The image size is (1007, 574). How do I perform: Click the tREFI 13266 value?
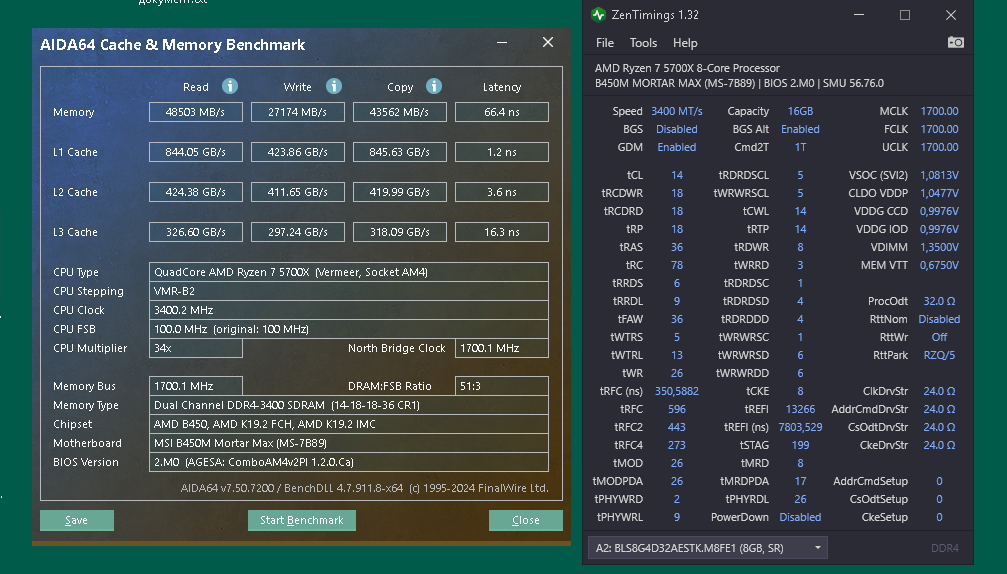click(x=800, y=409)
